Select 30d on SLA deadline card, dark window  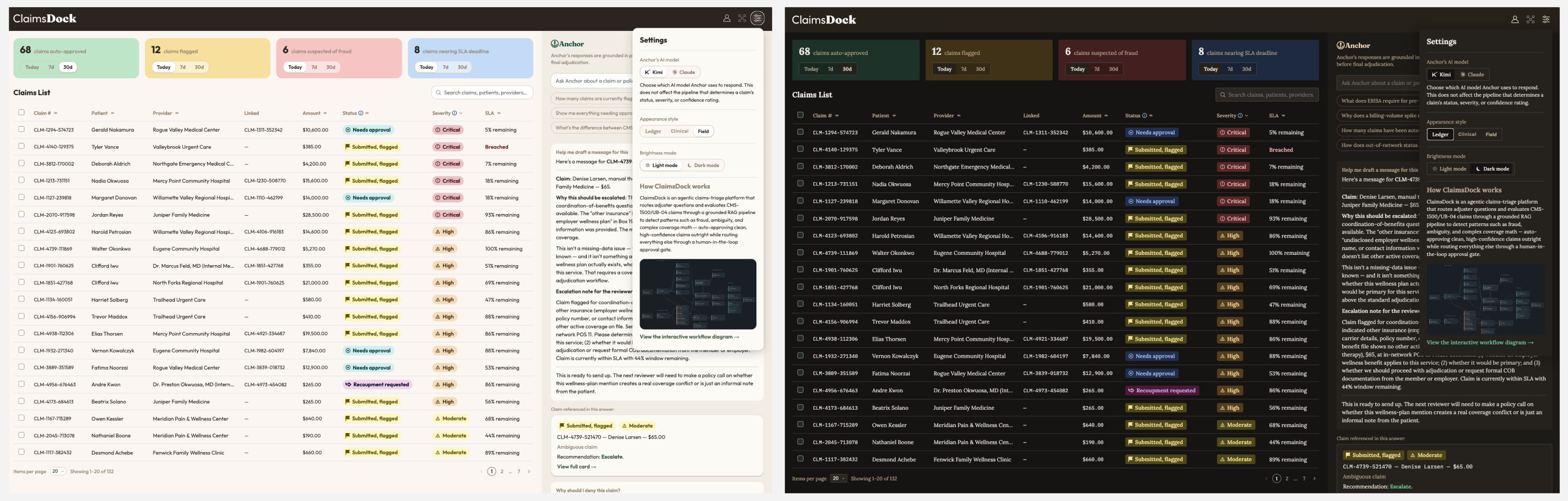[1247, 69]
